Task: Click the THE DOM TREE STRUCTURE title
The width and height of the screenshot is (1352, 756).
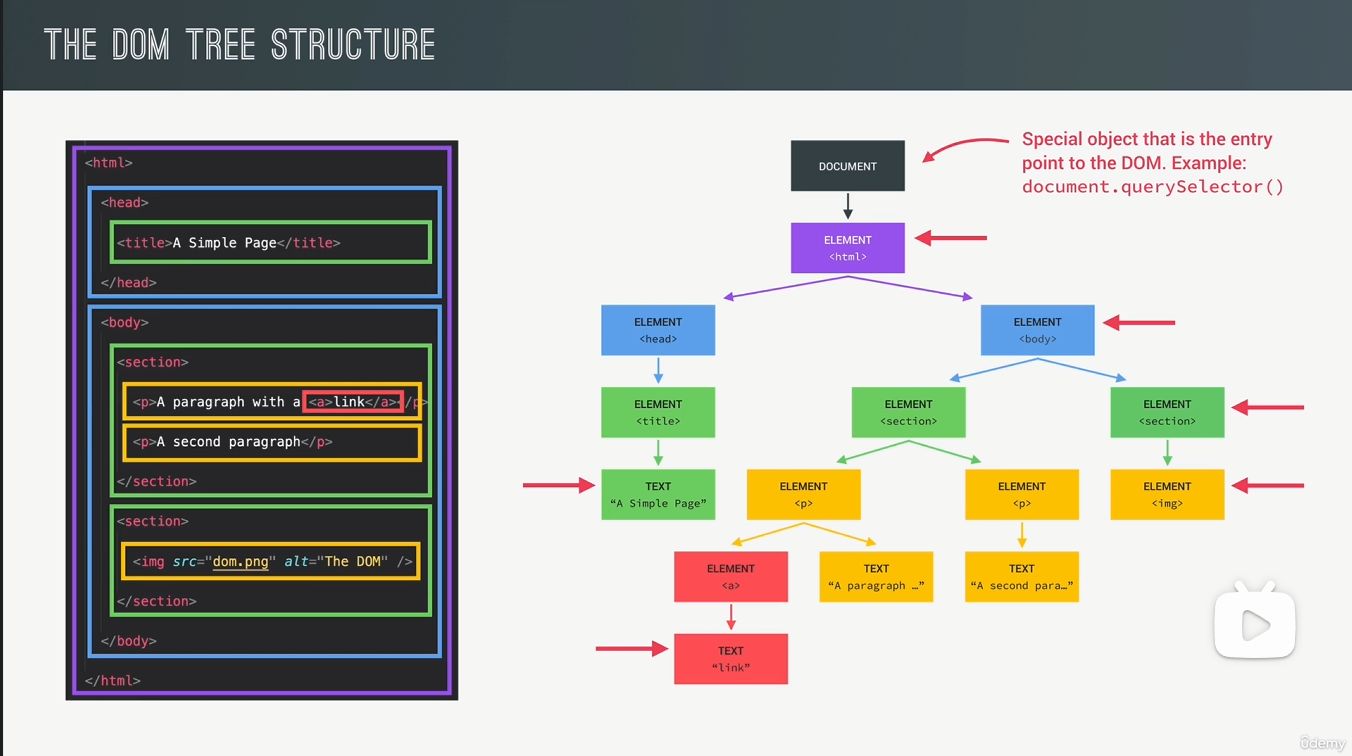Action: (238, 43)
